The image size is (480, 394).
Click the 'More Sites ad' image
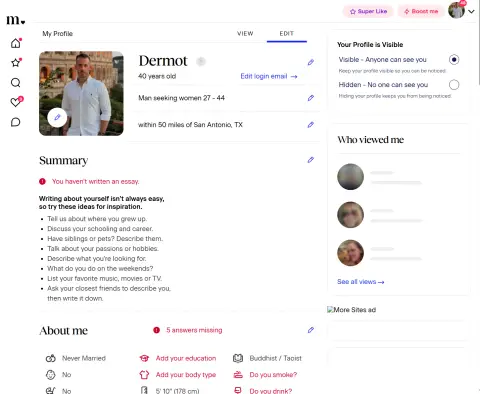click(351, 310)
